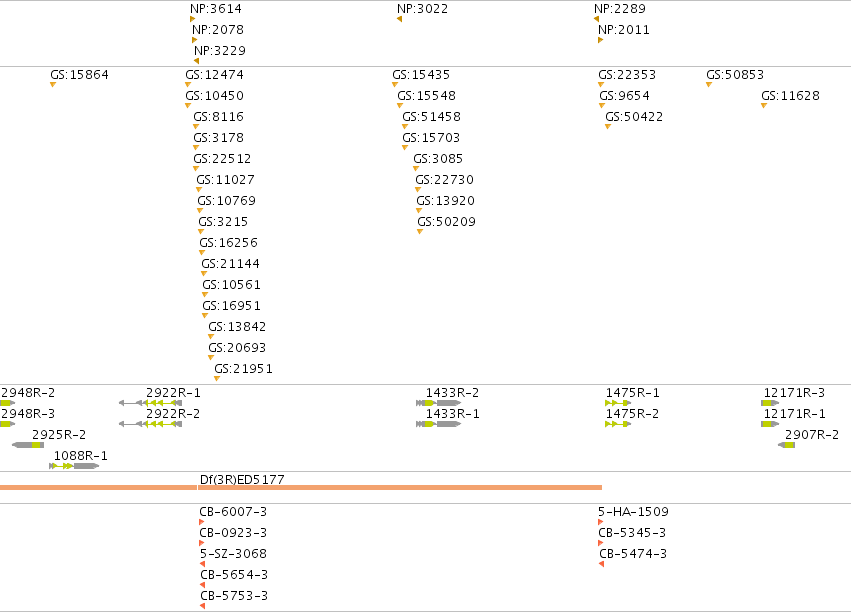Select the NP:3229 insertion label

[220, 51]
